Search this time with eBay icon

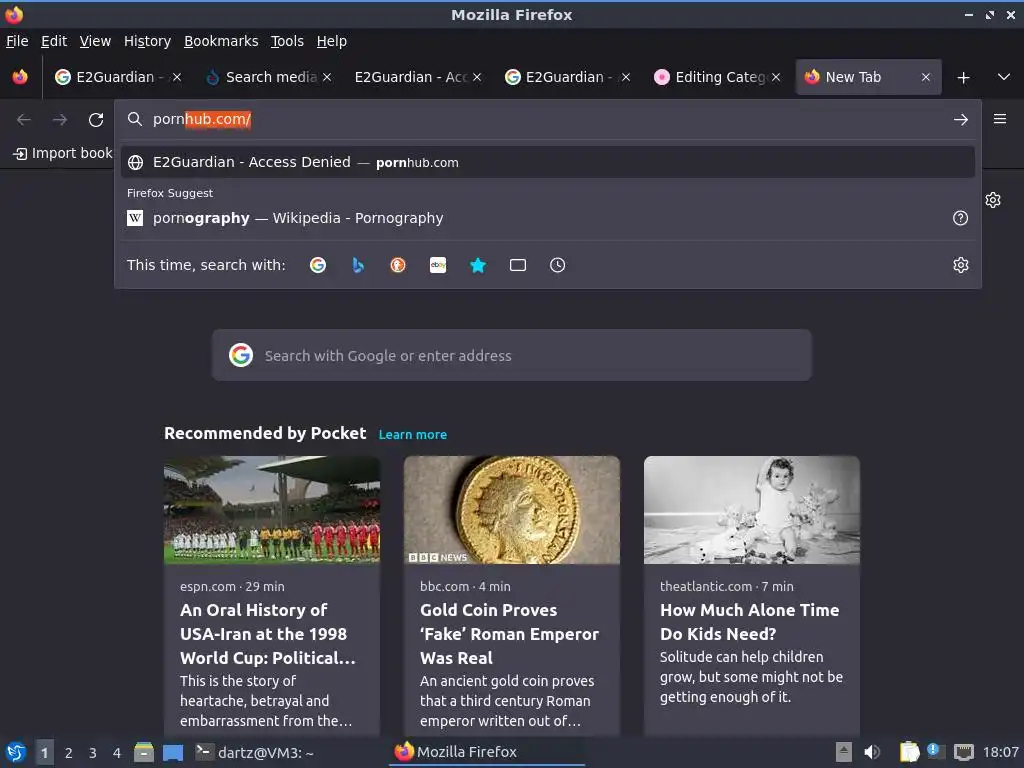click(438, 265)
